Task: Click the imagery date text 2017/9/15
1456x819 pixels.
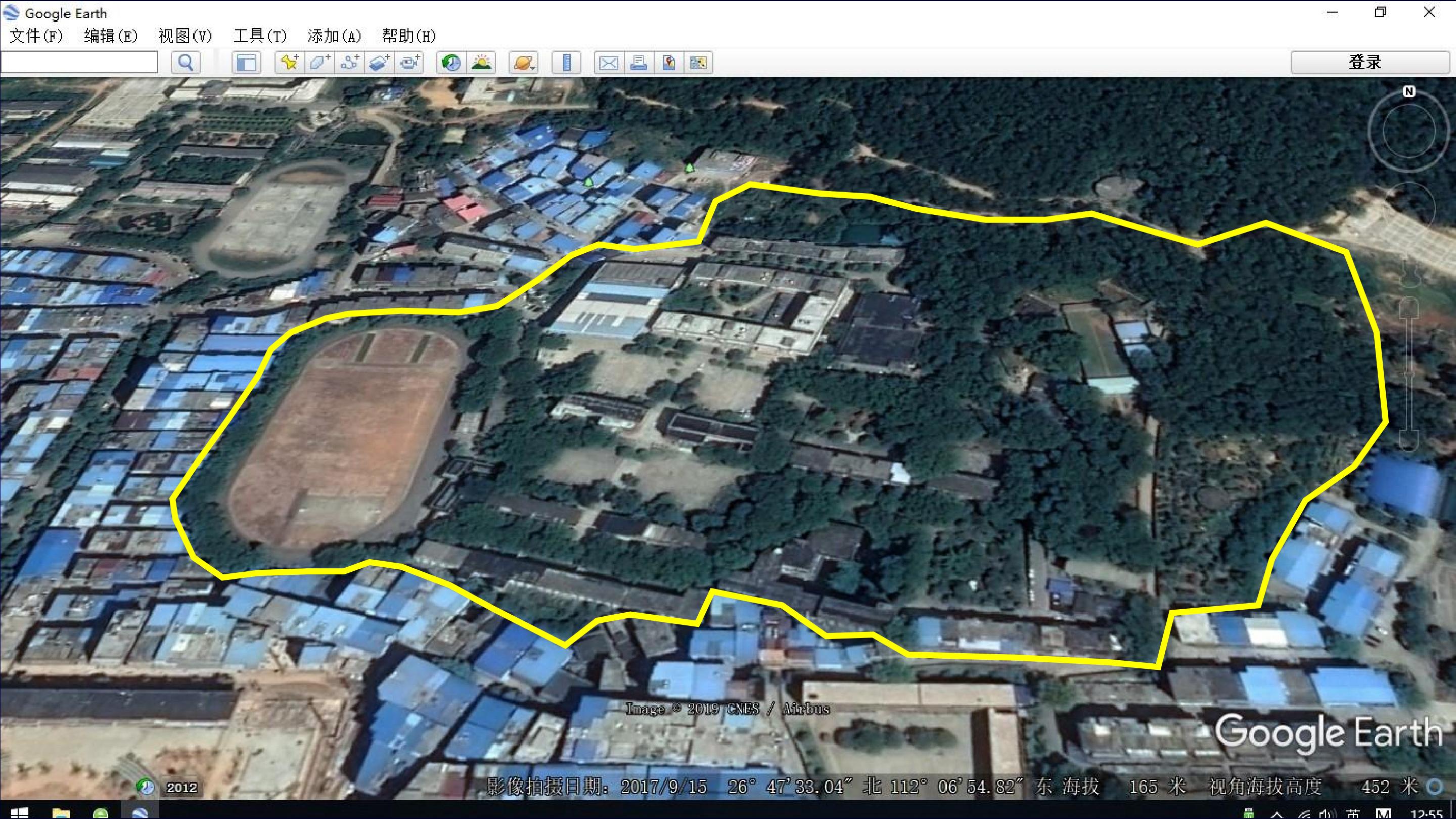Action: [x=664, y=787]
